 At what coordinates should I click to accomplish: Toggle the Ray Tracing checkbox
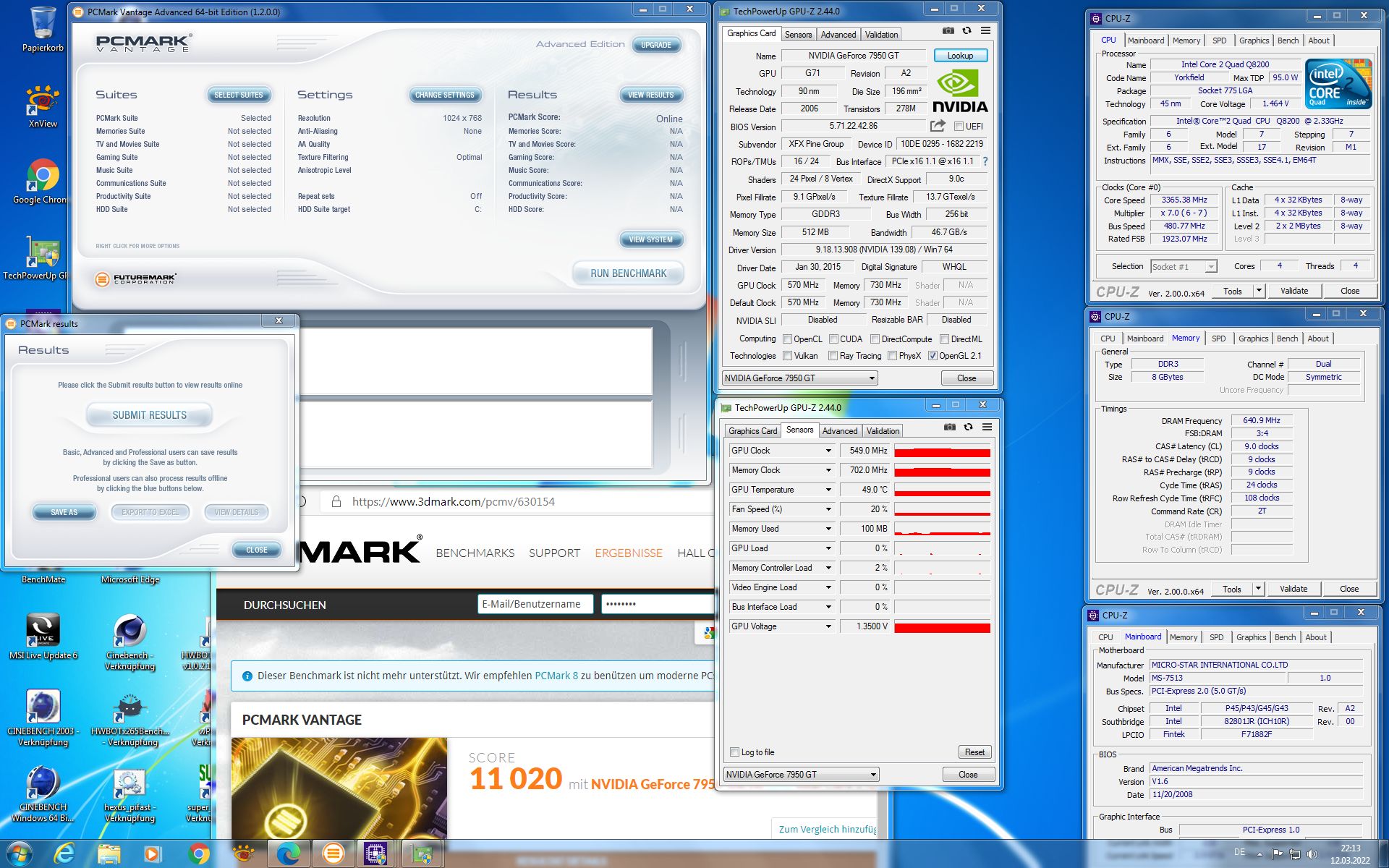833,356
